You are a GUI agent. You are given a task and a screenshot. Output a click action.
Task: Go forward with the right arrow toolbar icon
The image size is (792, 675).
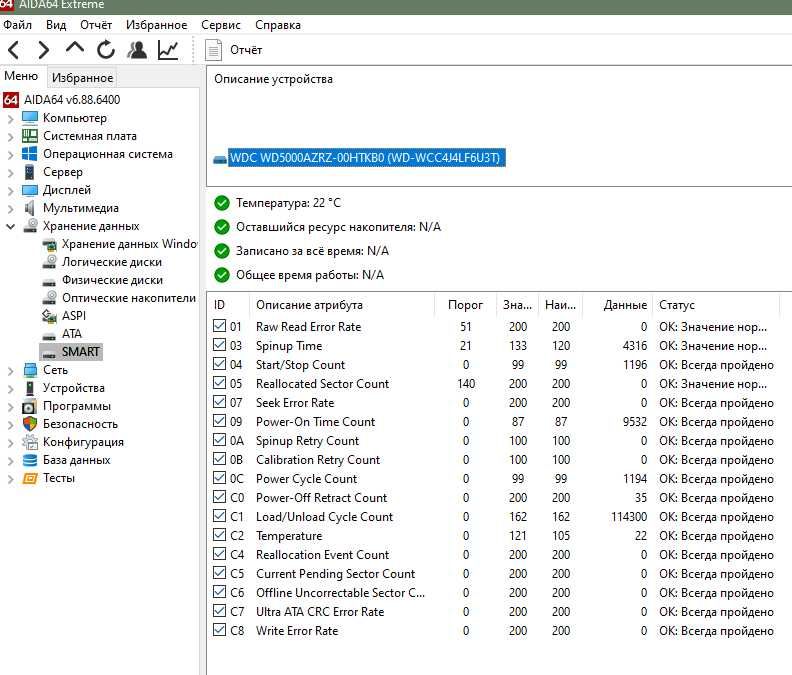pos(44,50)
